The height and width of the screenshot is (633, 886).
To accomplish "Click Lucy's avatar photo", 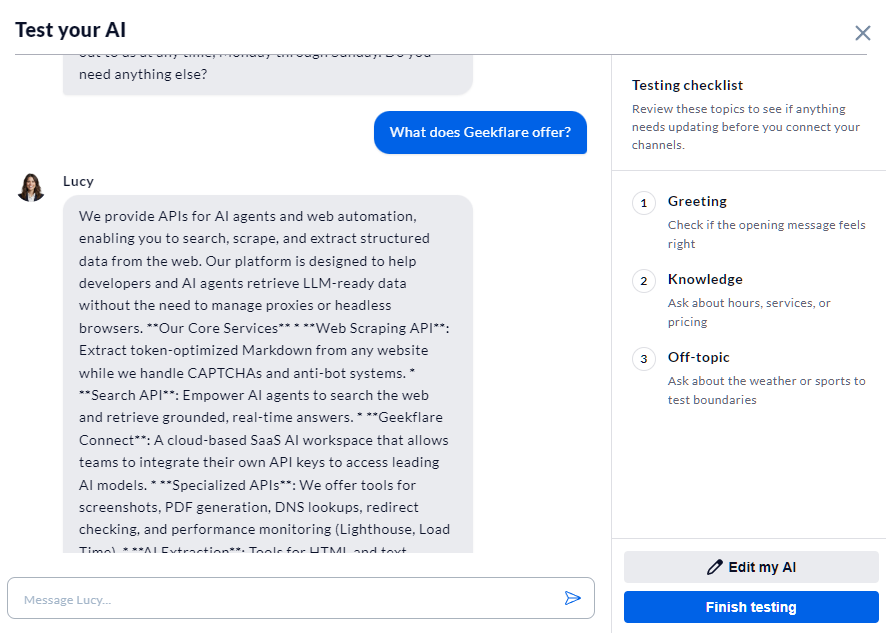I will [x=31, y=188].
